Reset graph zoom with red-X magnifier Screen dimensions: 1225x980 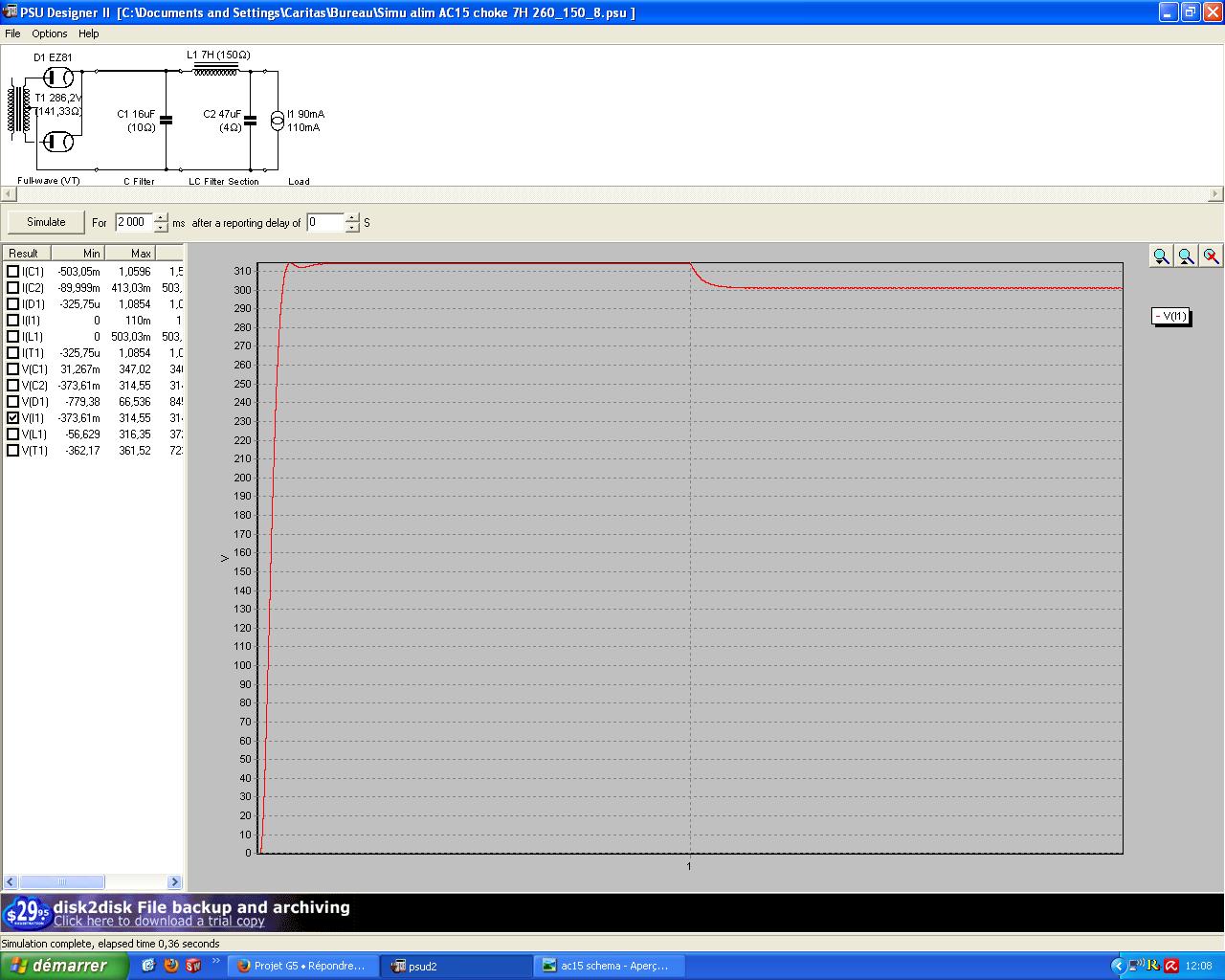point(1211,256)
